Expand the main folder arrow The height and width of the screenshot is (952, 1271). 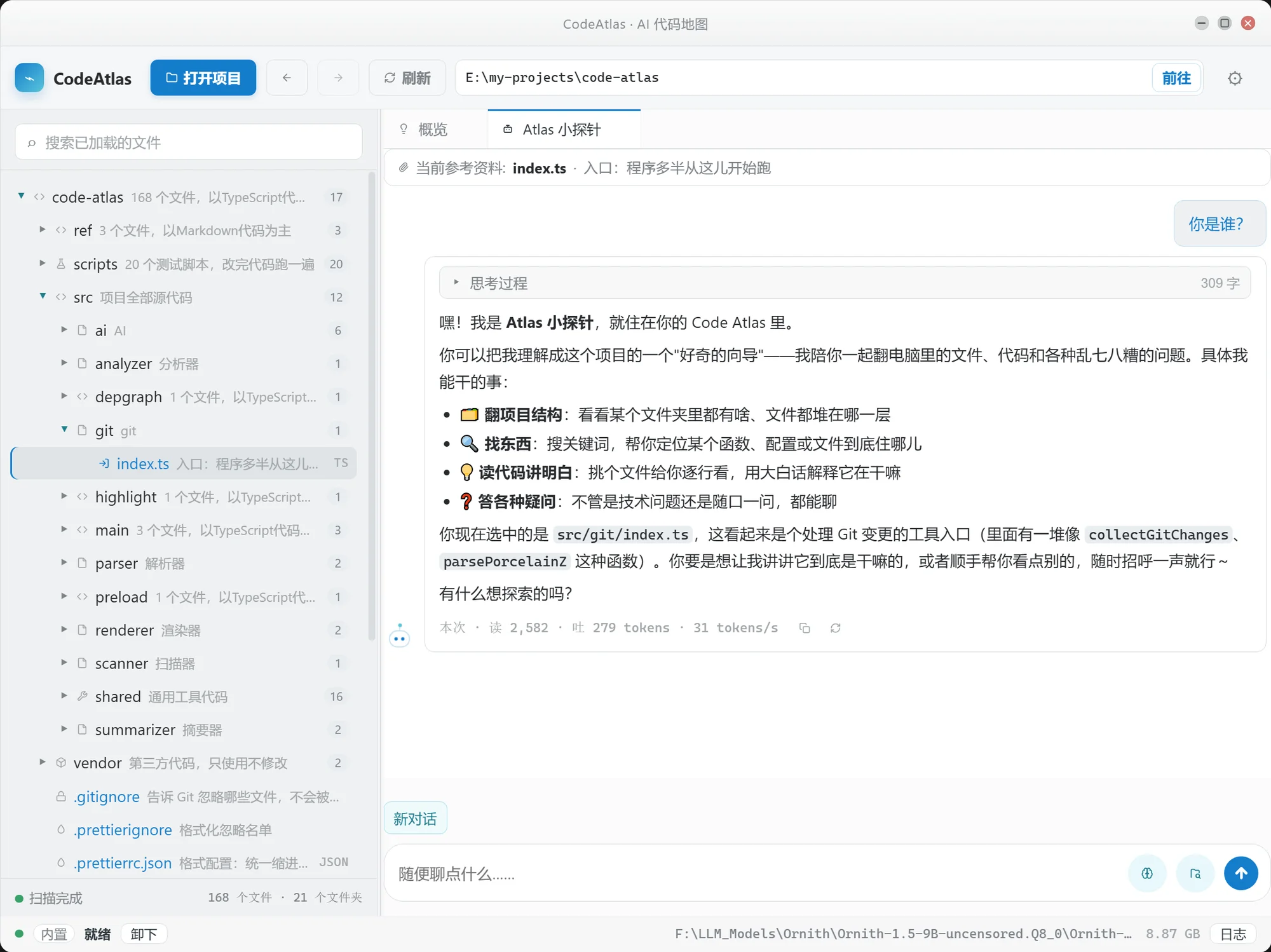pyautogui.click(x=64, y=529)
